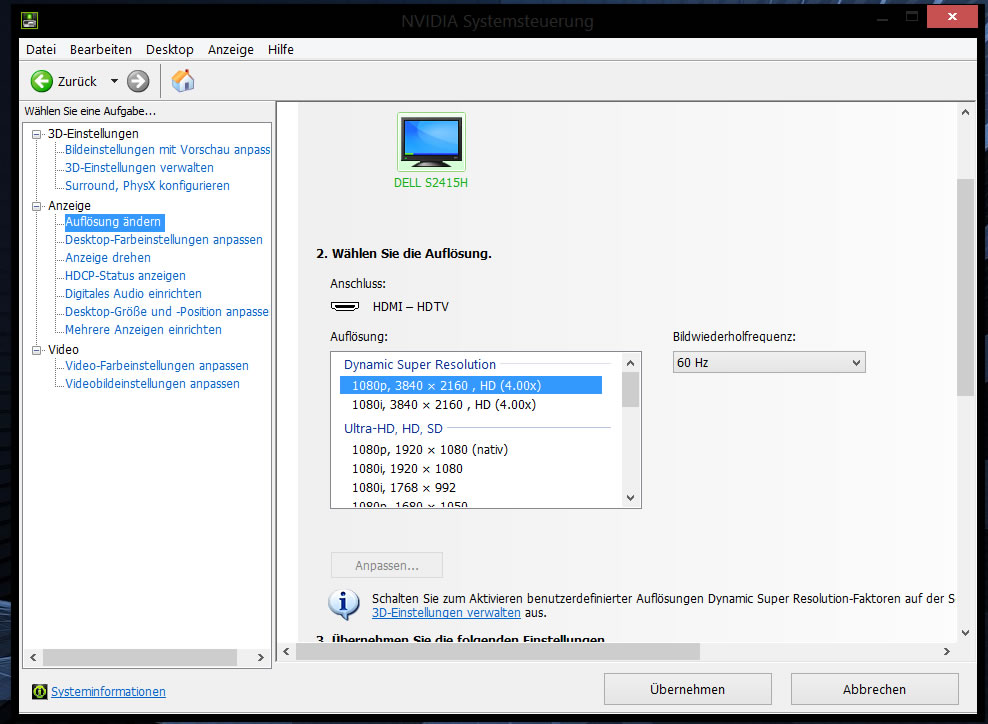Viewport: 988px width, 724px height.
Task: Collapse the Video tree node
Action: pos(37,350)
